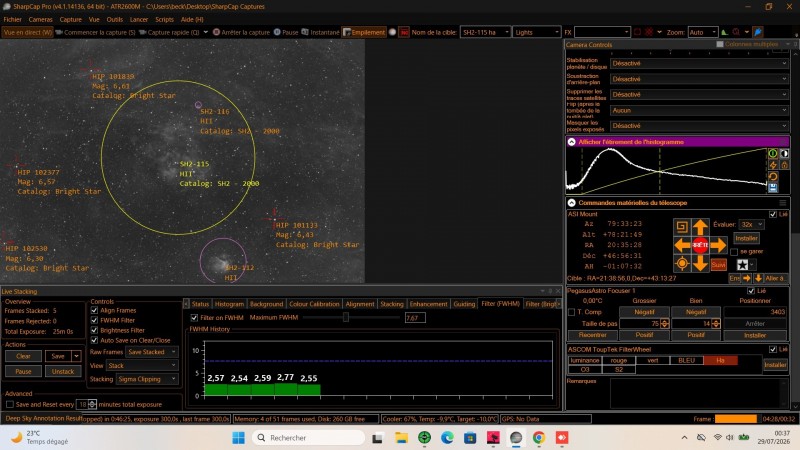The height and width of the screenshot is (450, 800).
Task: Click the Clear button in Live Stacking
Action: [x=23, y=356]
